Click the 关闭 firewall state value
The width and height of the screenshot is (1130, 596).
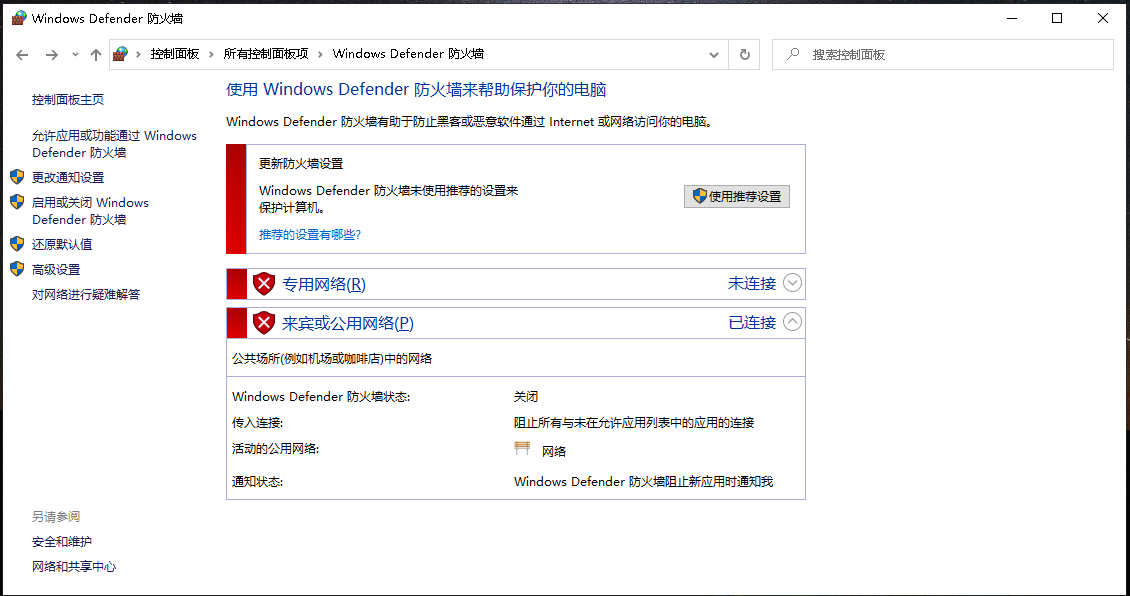(526, 397)
